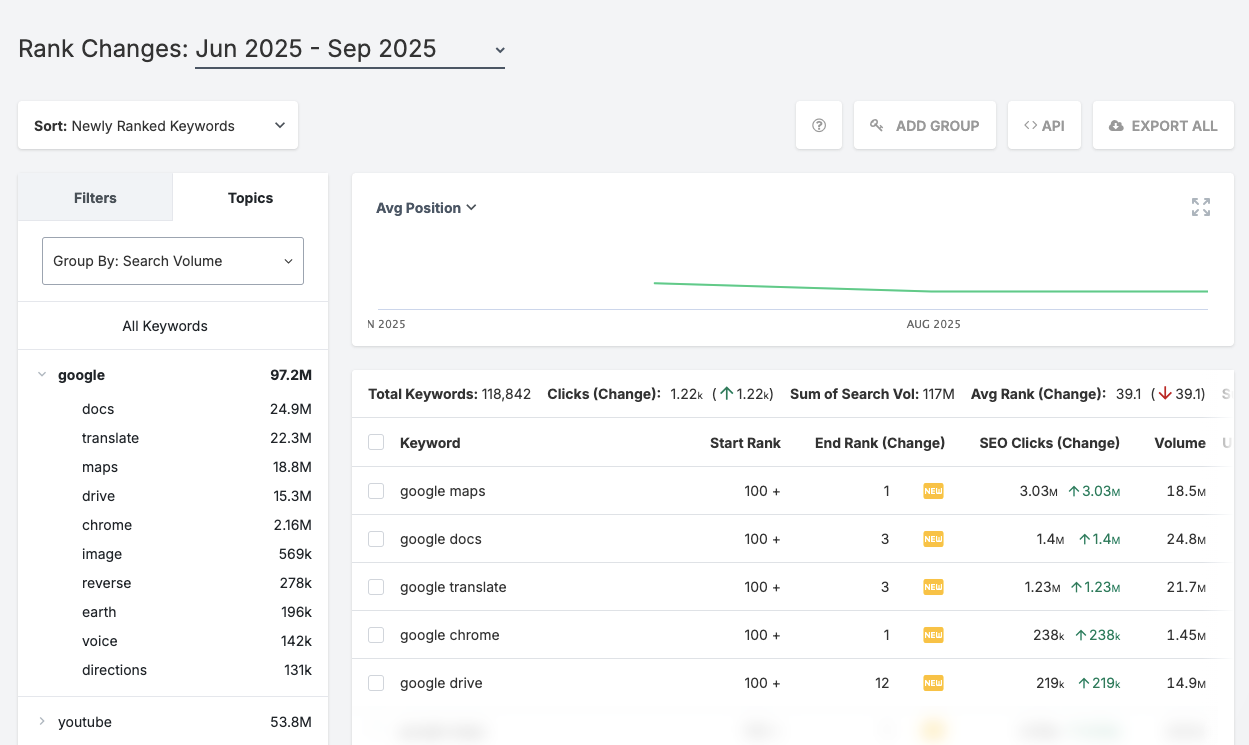The width and height of the screenshot is (1249, 745).
Task: Open the Jun 2025 - Sep 2025 date selector
Action: (349, 48)
